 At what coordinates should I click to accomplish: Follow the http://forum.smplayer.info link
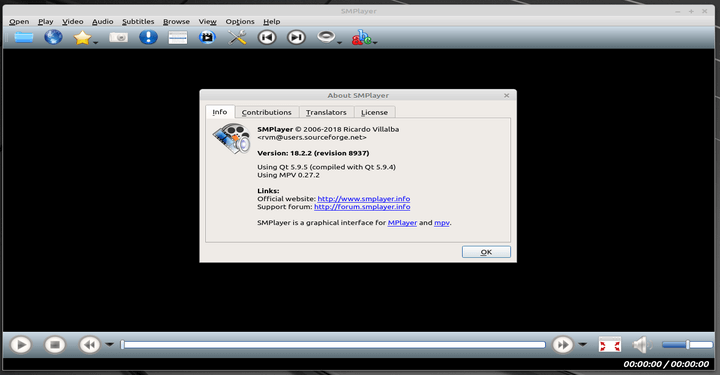362,207
